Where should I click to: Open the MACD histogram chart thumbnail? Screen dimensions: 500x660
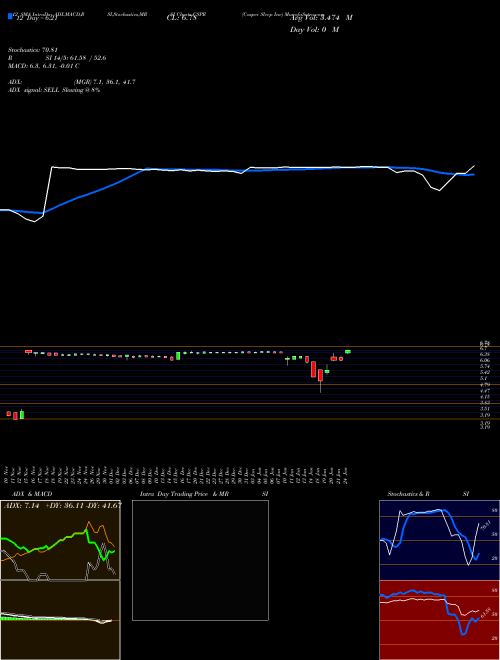(60, 620)
